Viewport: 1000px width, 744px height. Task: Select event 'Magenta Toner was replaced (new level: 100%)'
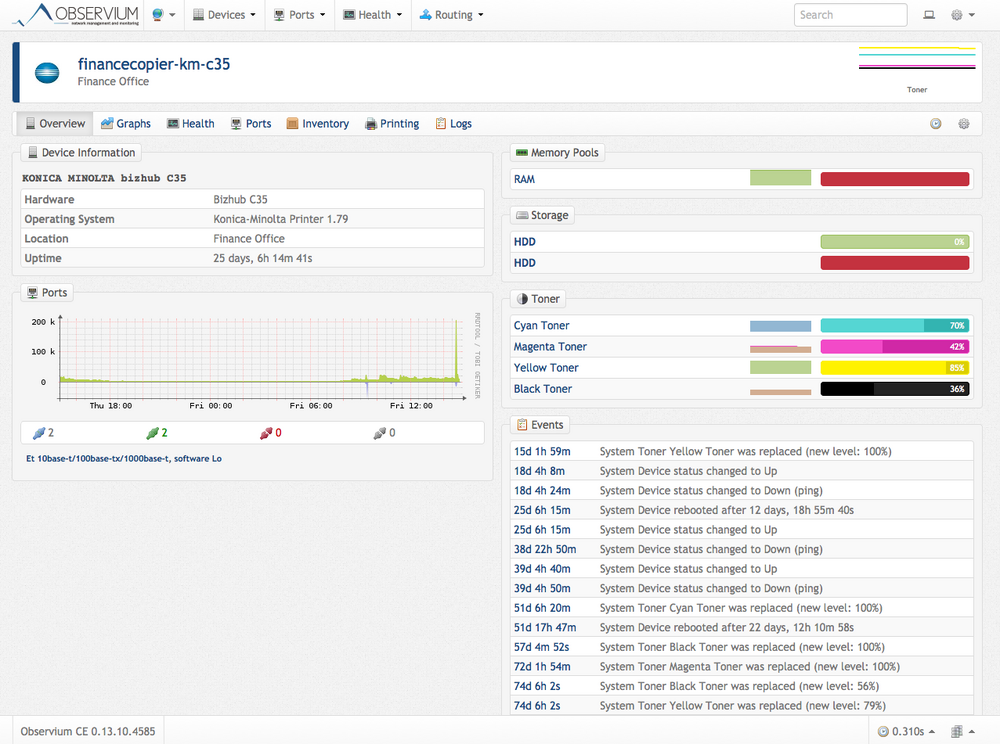tap(742, 667)
